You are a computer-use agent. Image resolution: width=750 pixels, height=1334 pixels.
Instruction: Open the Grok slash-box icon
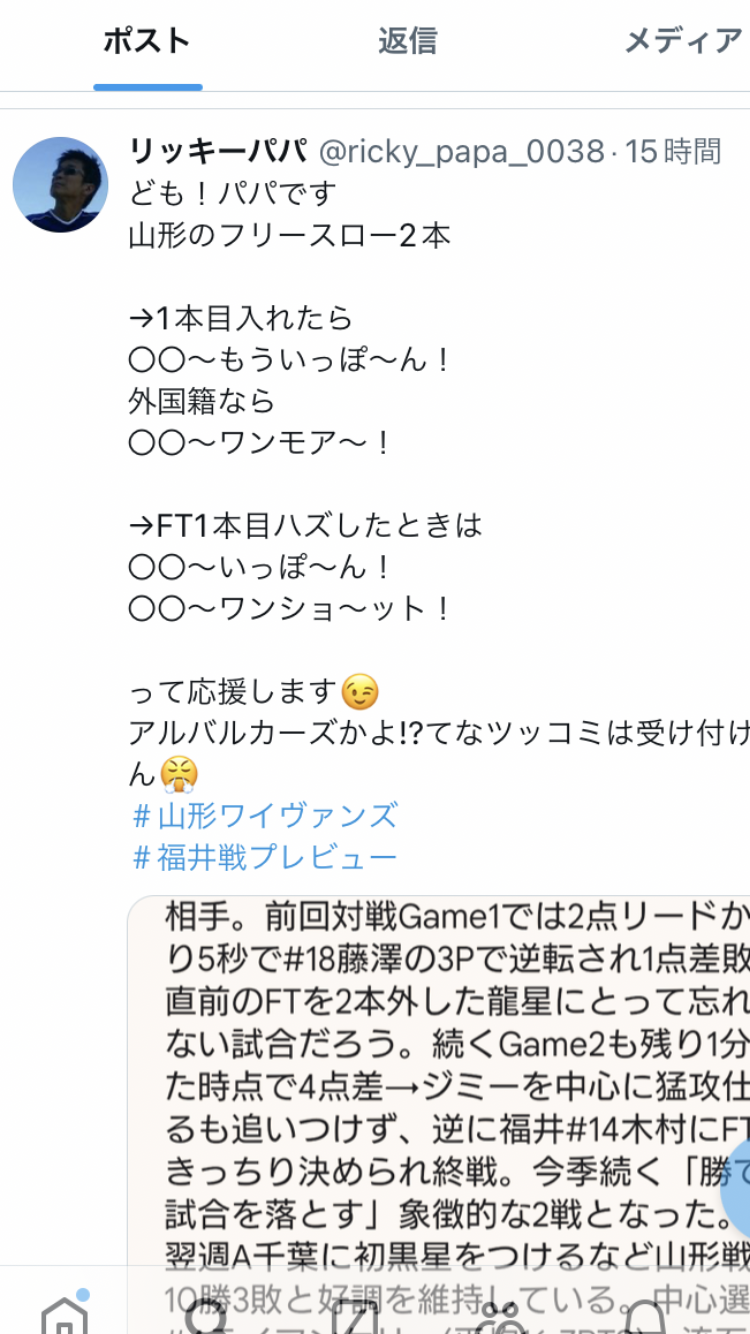(x=354, y=1315)
